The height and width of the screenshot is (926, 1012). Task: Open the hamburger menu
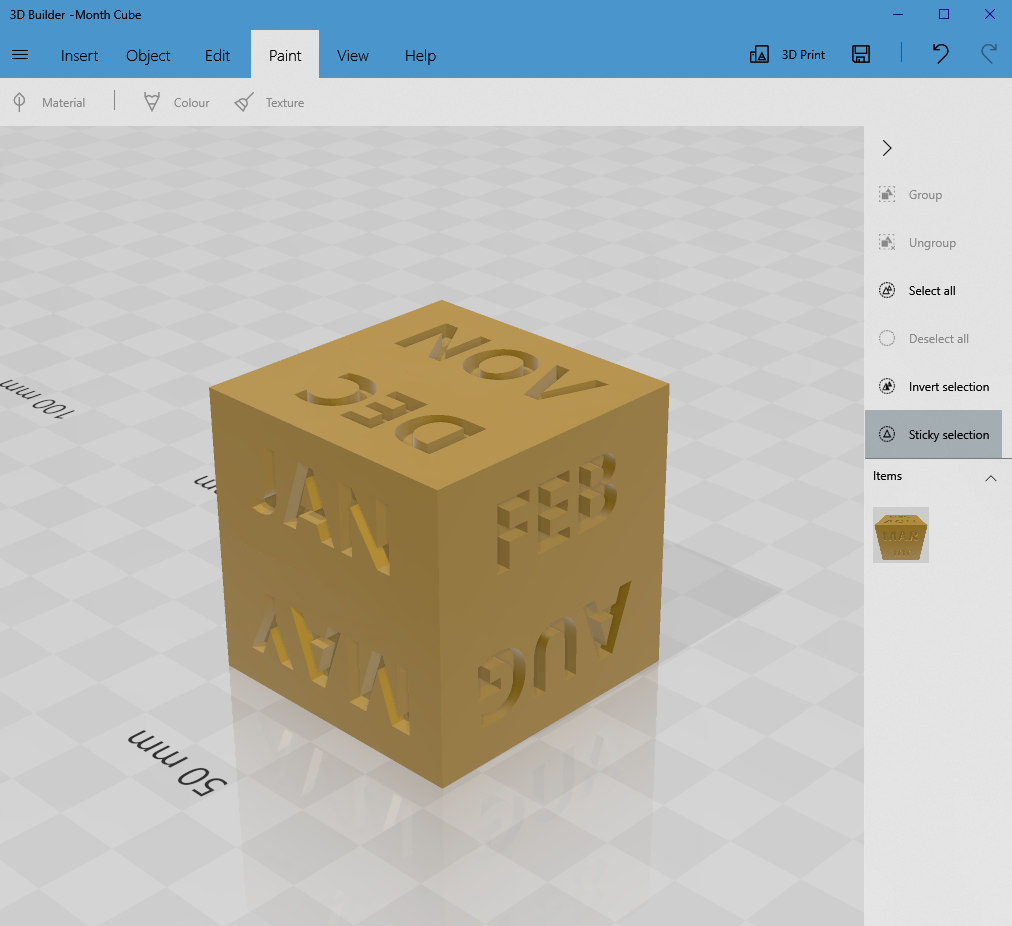click(20, 55)
